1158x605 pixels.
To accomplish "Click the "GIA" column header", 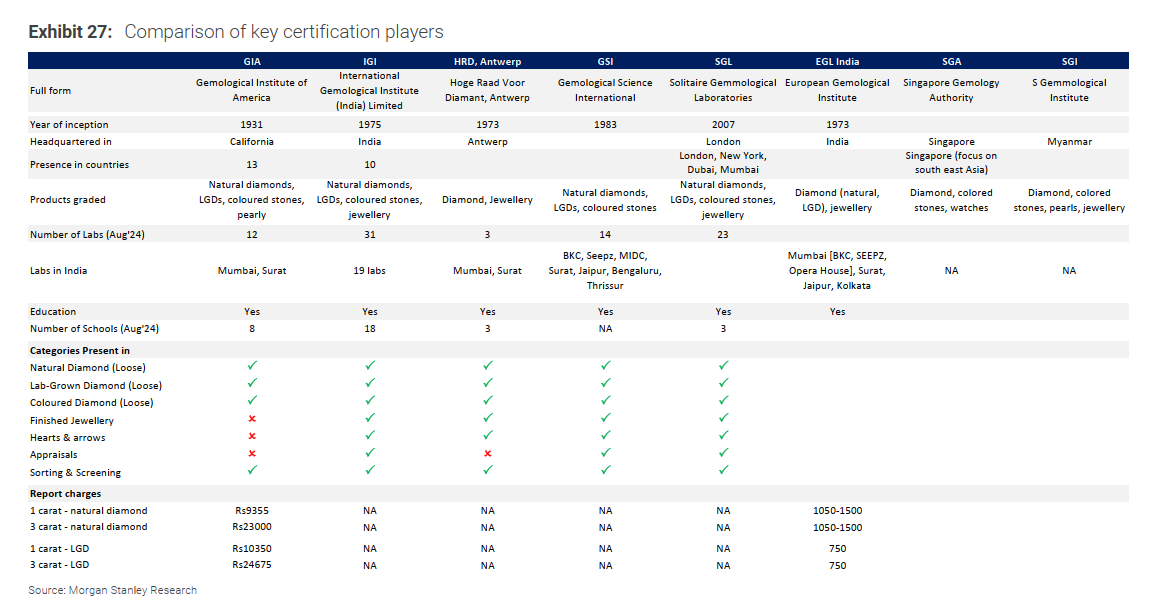I will tap(252, 61).
